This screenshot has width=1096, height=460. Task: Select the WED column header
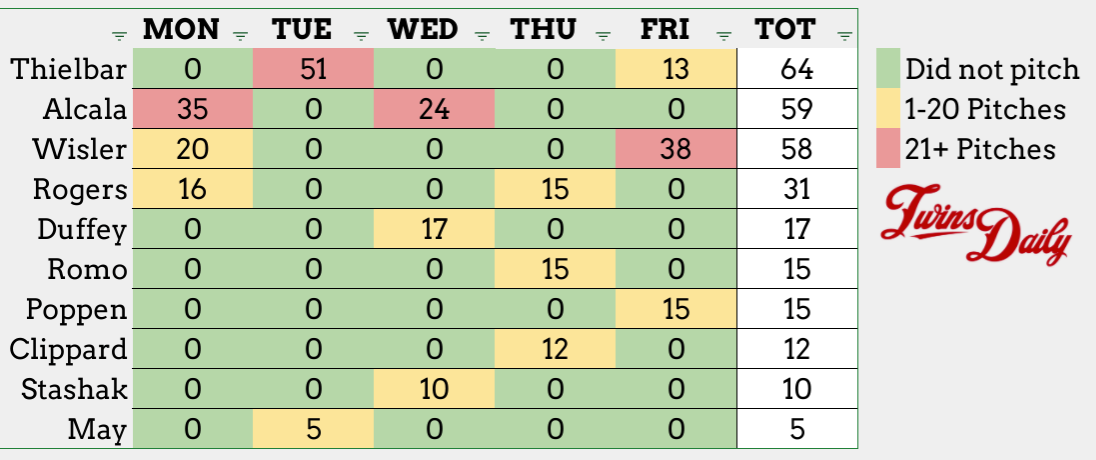coord(422,29)
